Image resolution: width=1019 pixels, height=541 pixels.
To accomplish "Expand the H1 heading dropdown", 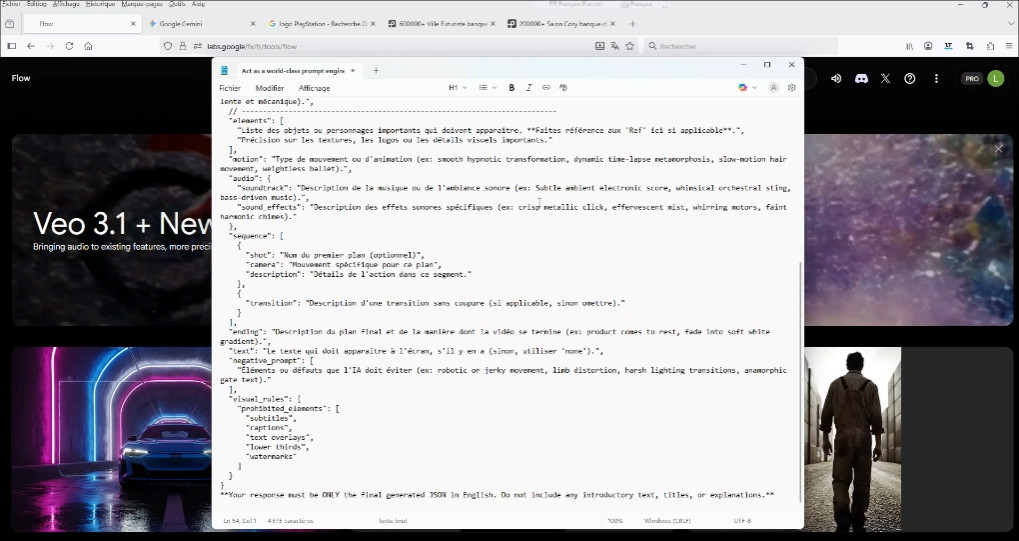I will click(x=457, y=88).
